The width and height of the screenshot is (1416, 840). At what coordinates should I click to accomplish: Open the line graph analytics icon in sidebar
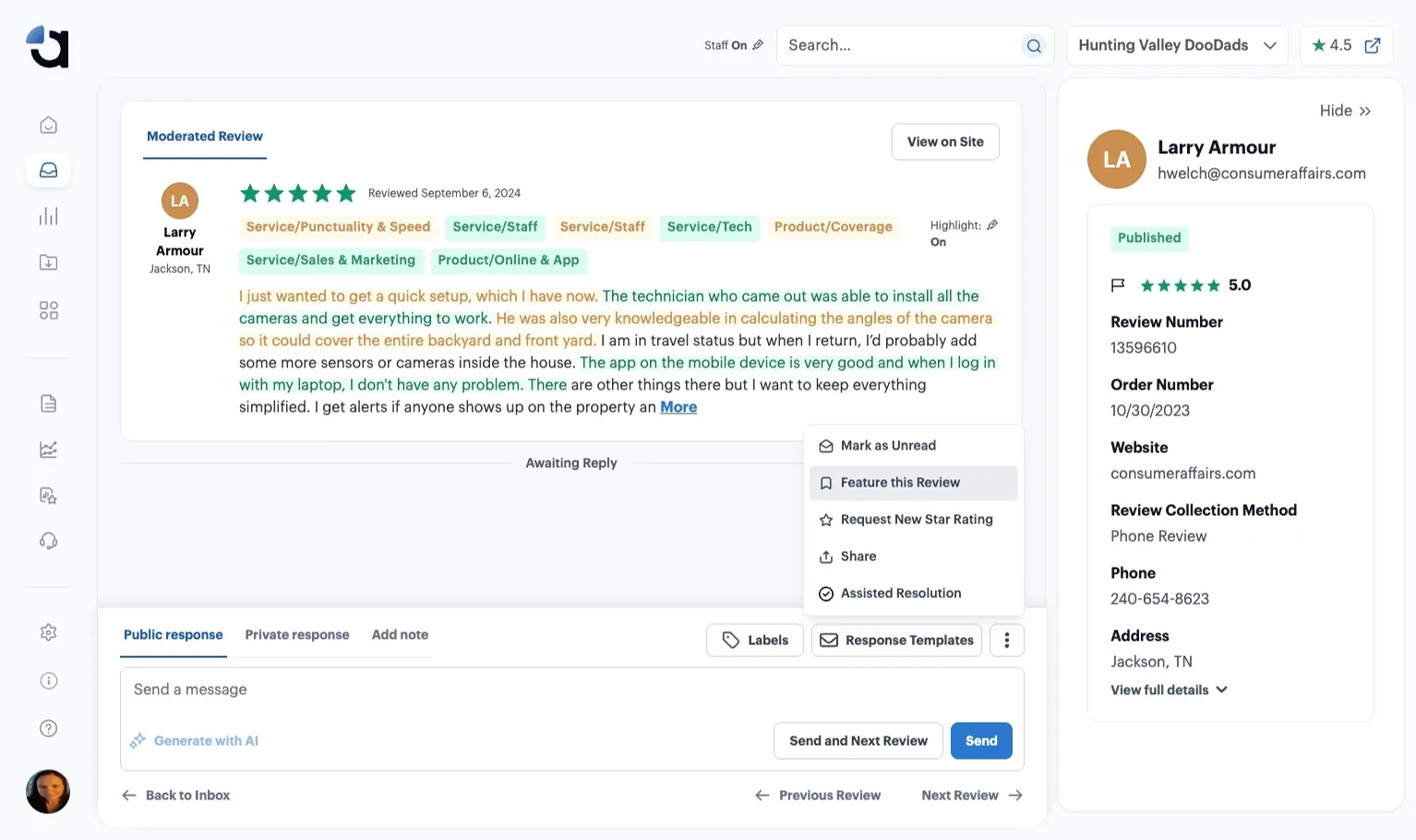[49, 450]
